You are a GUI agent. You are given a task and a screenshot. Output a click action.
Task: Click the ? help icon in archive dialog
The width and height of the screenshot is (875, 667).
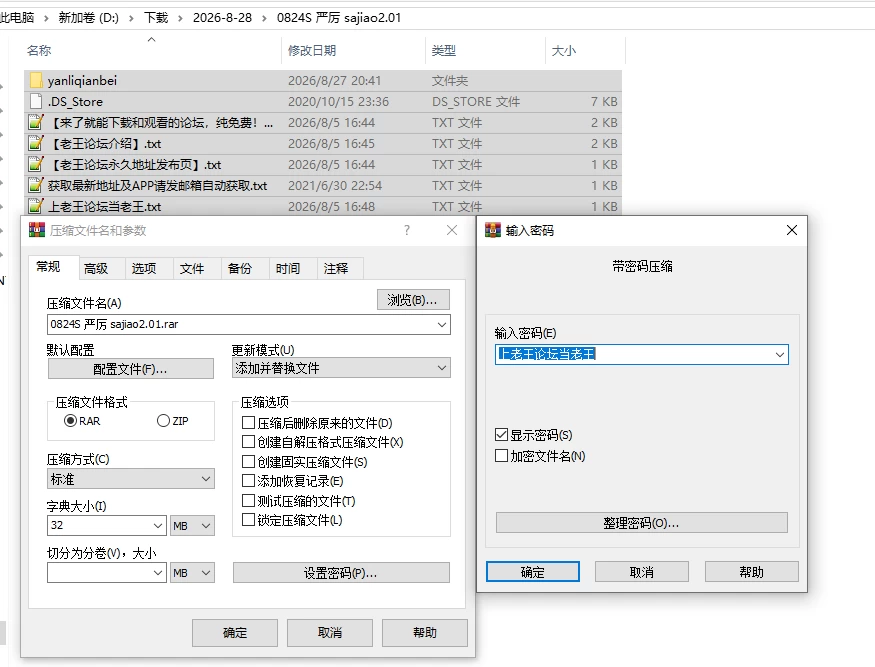click(x=407, y=230)
